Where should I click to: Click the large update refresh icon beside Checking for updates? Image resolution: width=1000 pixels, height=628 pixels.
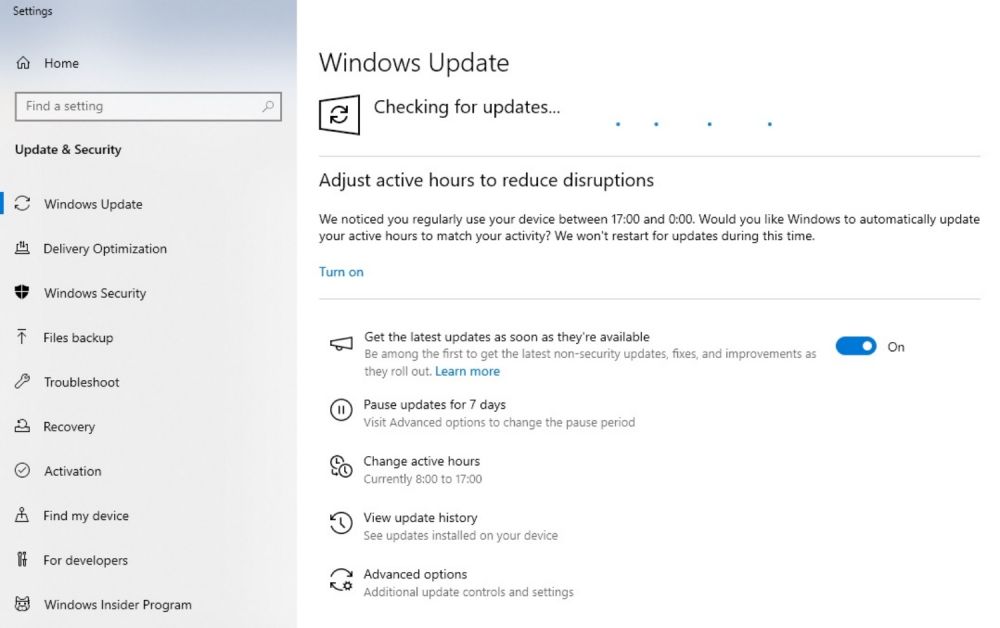[339, 115]
